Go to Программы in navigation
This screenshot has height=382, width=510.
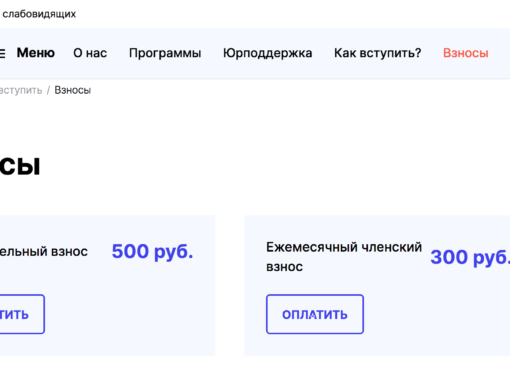click(165, 53)
